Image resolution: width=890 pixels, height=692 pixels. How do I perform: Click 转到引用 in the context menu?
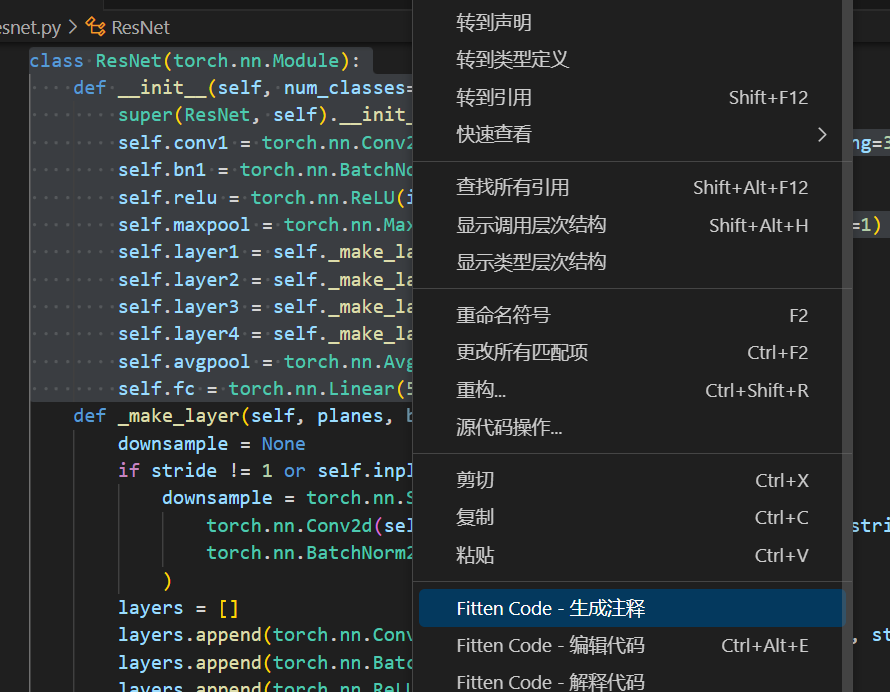[494, 97]
